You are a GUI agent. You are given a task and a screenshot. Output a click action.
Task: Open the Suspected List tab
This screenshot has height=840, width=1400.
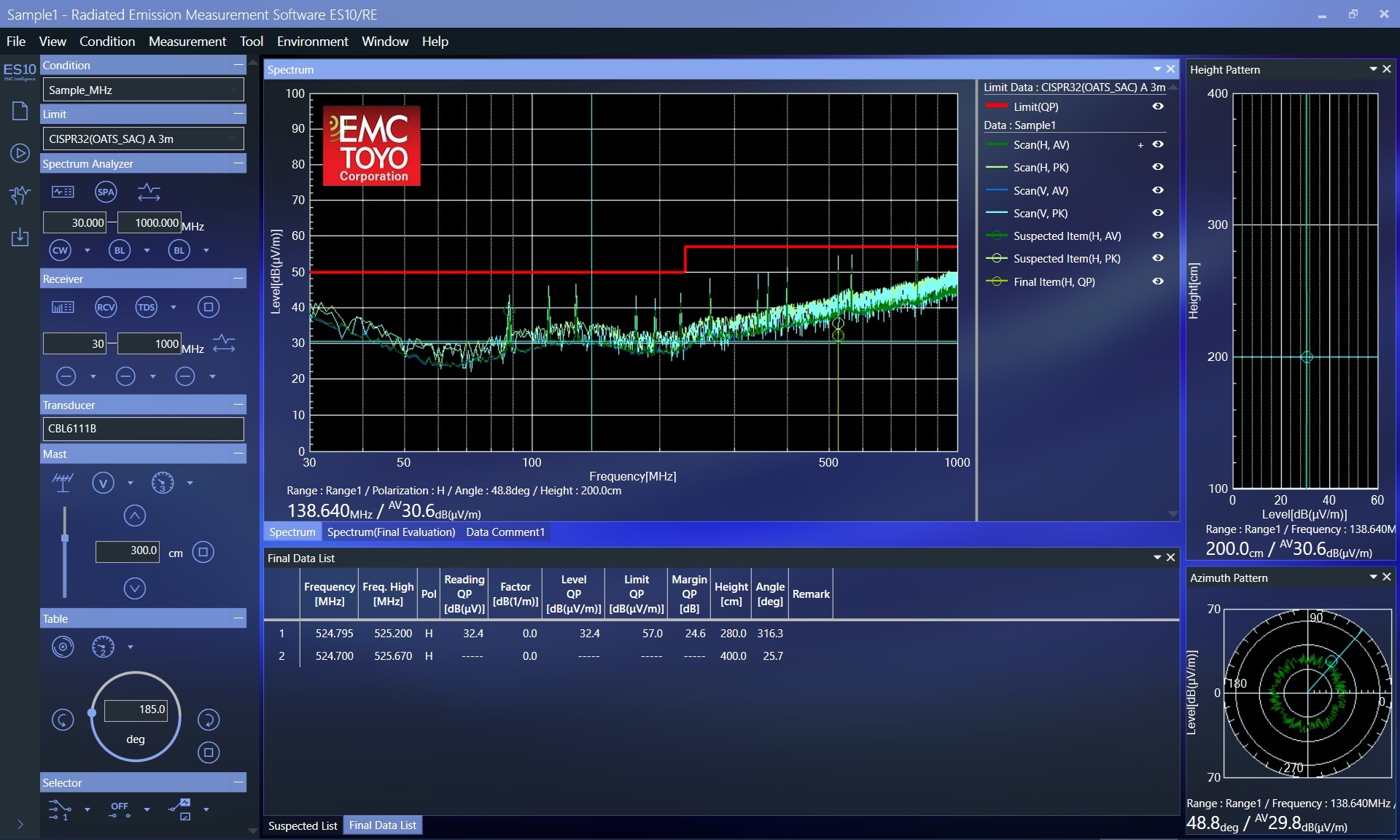[x=302, y=825]
